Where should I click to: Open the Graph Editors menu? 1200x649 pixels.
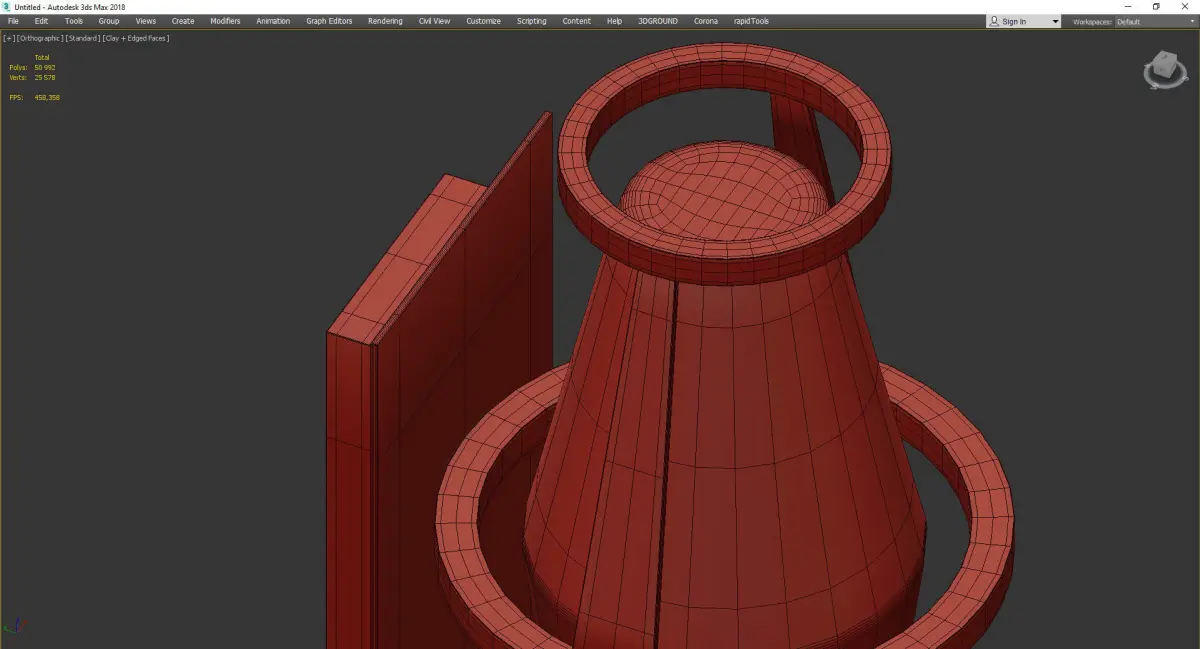click(x=329, y=21)
